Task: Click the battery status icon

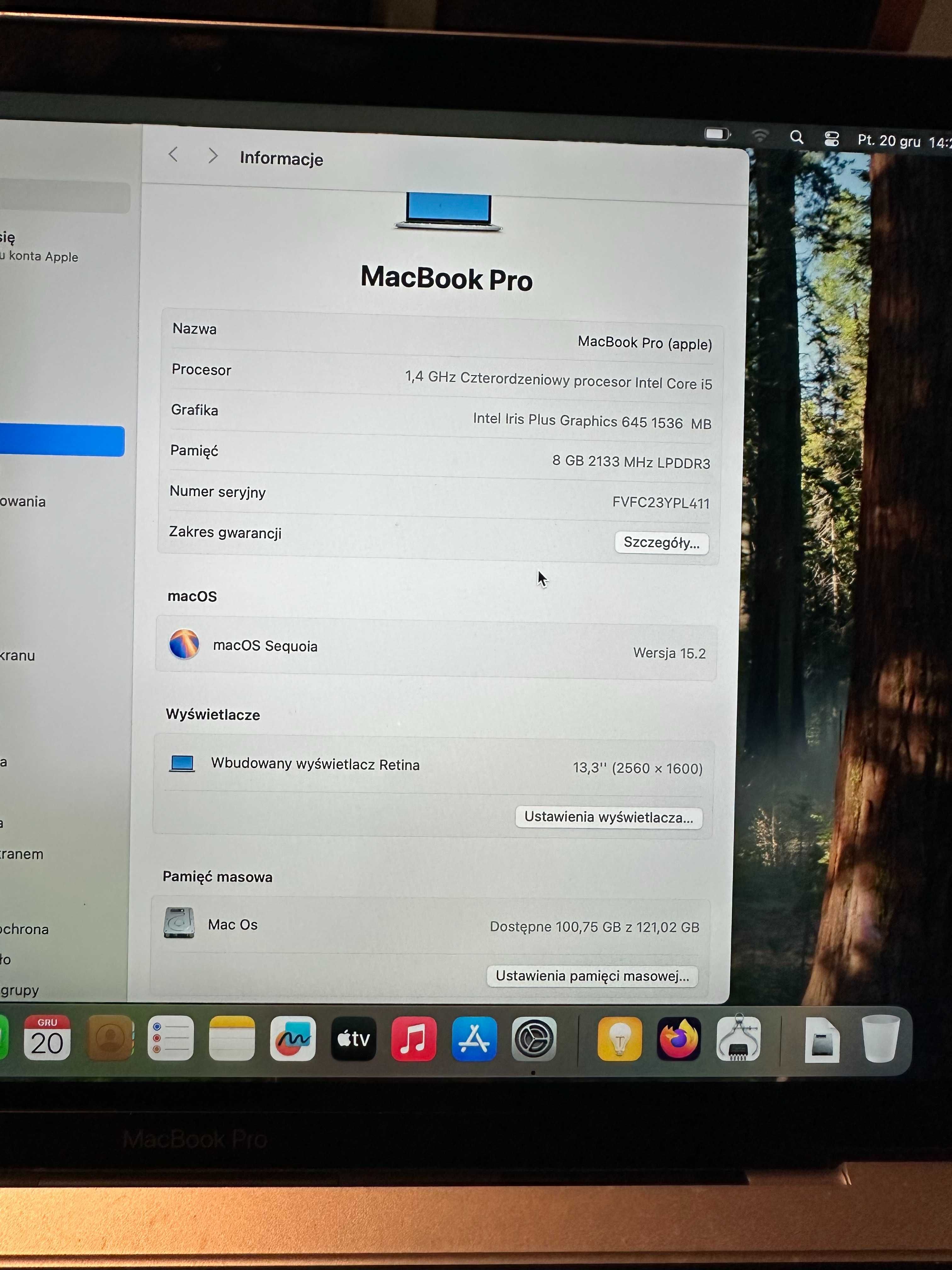Action: [x=718, y=134]
